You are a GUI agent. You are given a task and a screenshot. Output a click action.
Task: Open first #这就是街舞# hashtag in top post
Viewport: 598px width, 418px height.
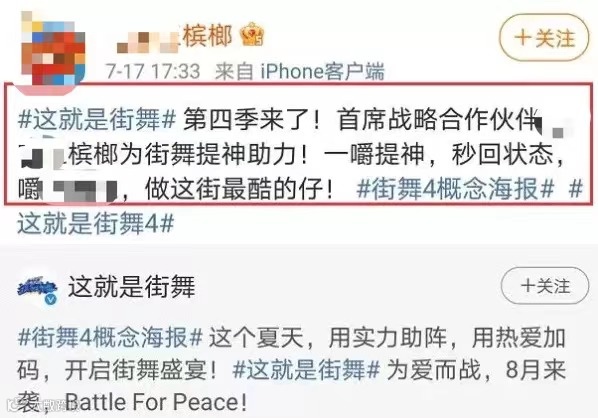coord(97,119)
